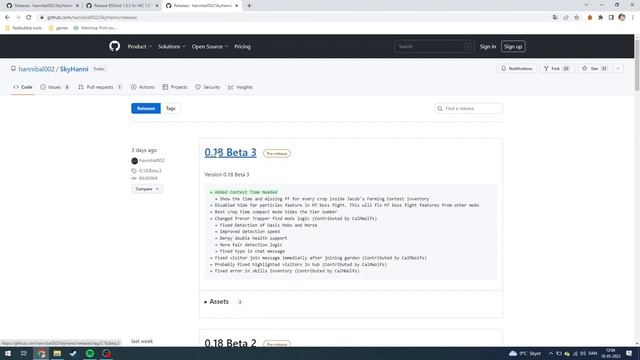The height and width of the screenshot is (360, 640).
Task: Click the browser address bar URL
Action: coord(92,18)
